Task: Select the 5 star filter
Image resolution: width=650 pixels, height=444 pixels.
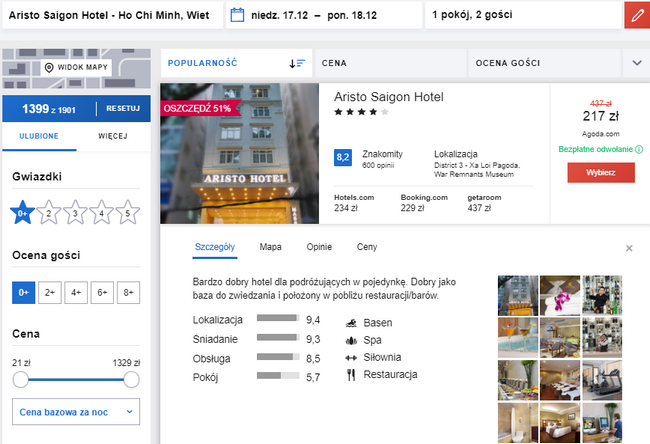Action: 128,212
